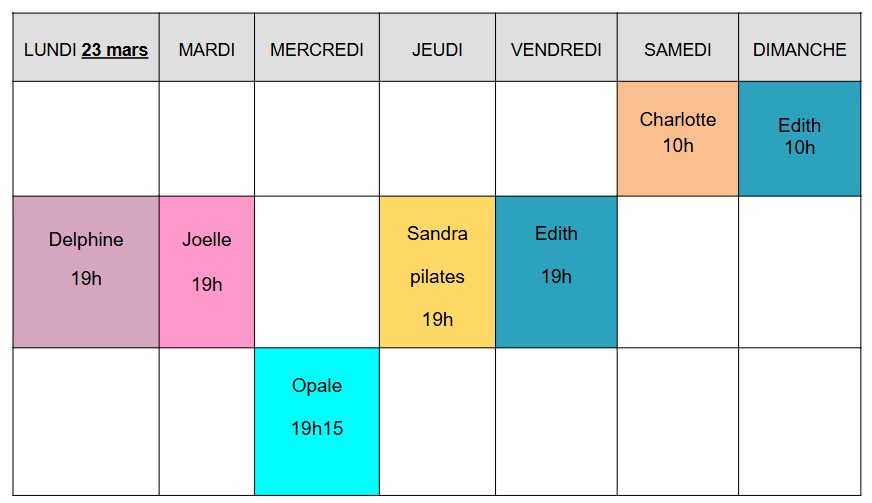Screen dimensions: 872x503
Task: Click the underlined "23 mars" date text
Action: click(115, 49)
